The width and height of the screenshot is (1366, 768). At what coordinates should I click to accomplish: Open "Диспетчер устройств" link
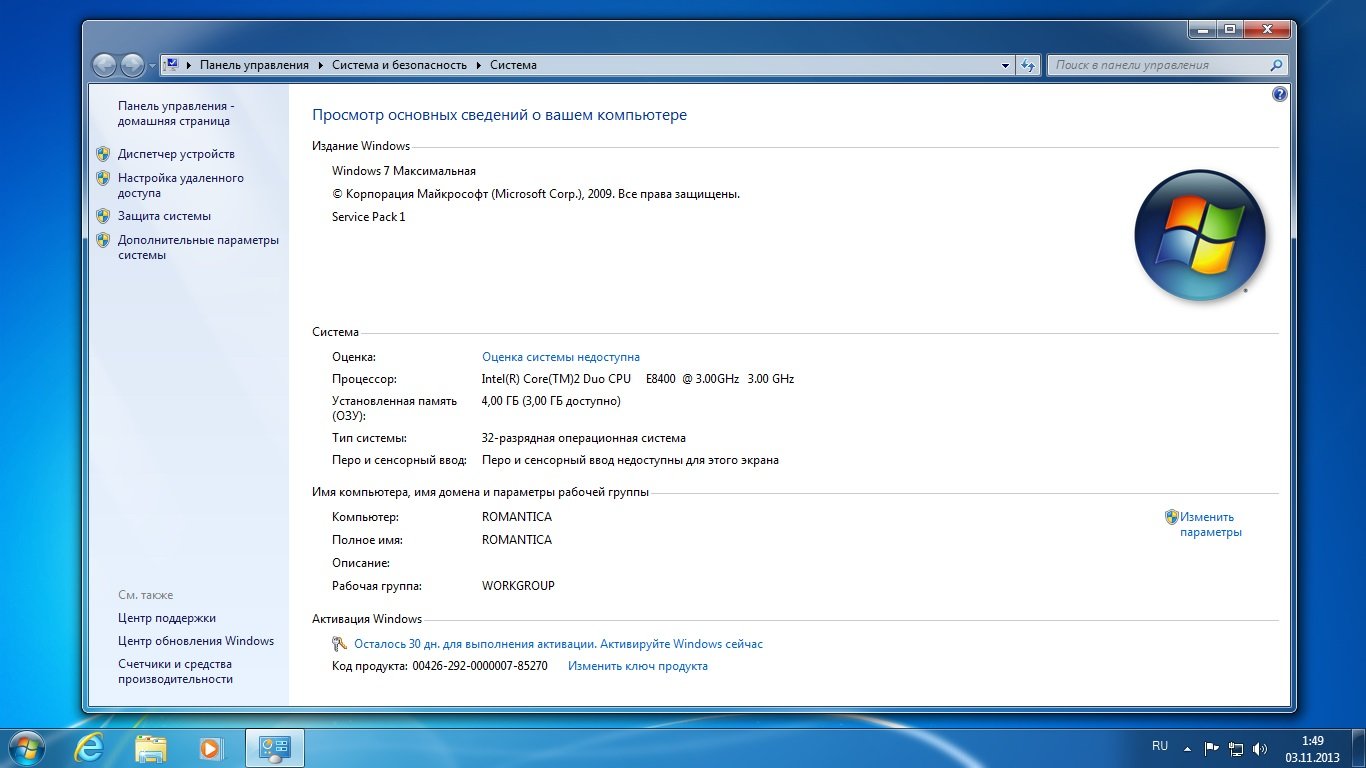point(176,154)
